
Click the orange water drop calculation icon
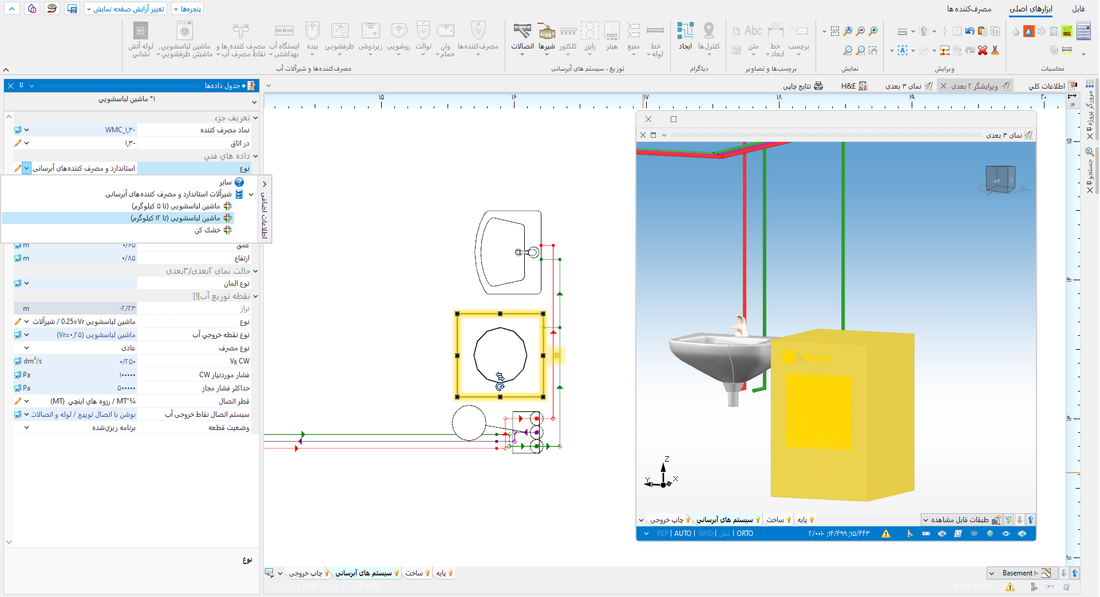1028,32
